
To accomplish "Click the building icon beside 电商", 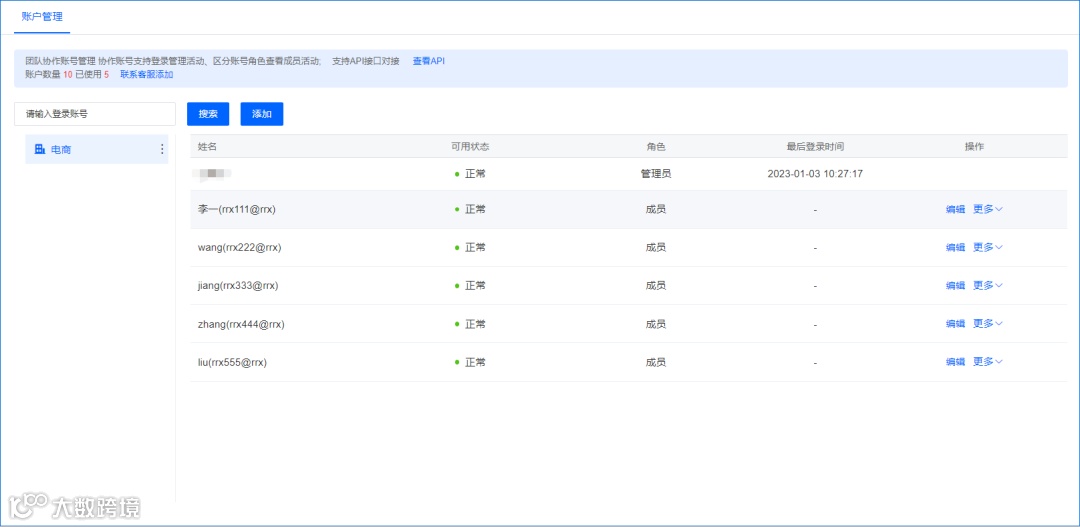I will coord(40,149).
